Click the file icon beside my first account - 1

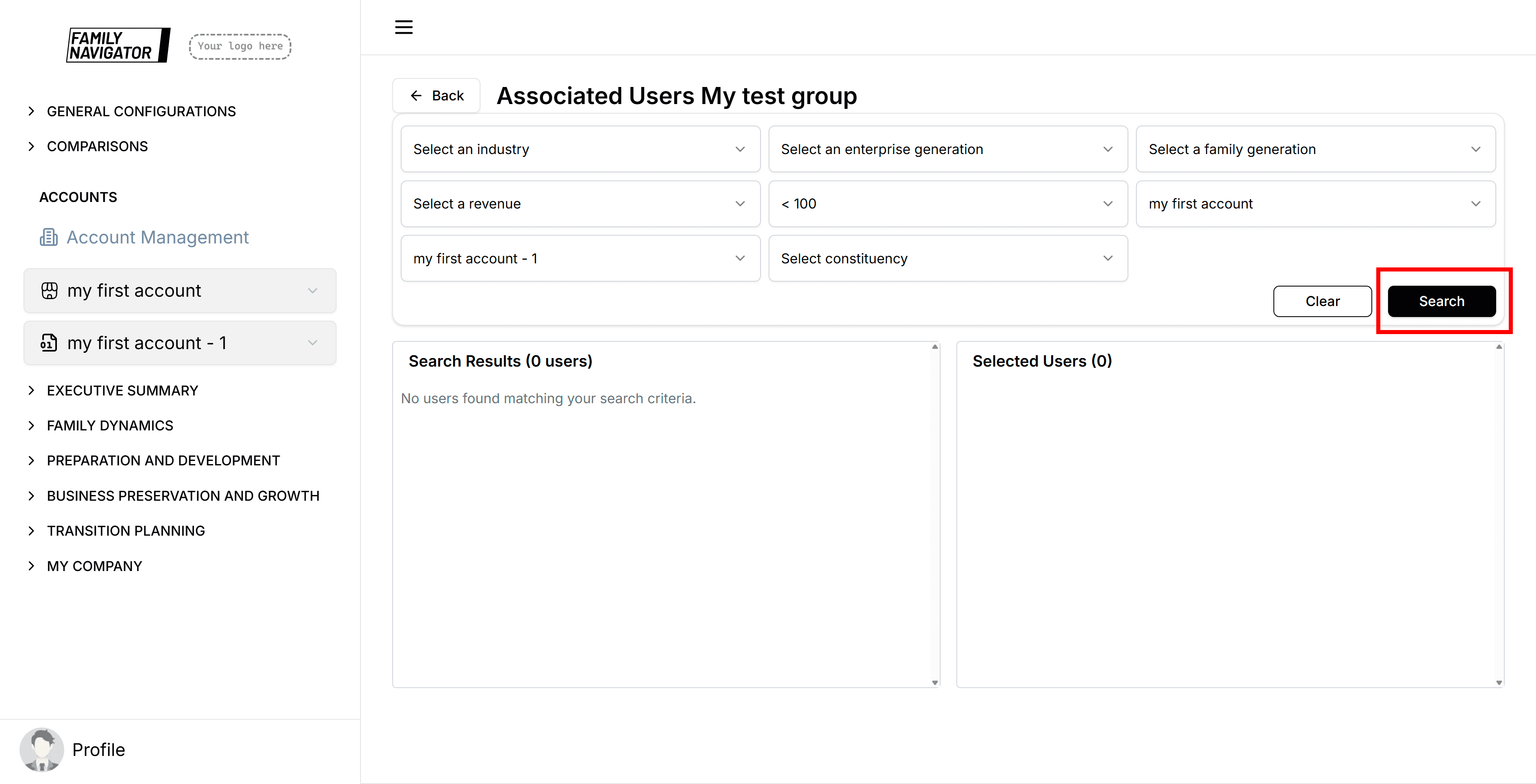[49, 343]
